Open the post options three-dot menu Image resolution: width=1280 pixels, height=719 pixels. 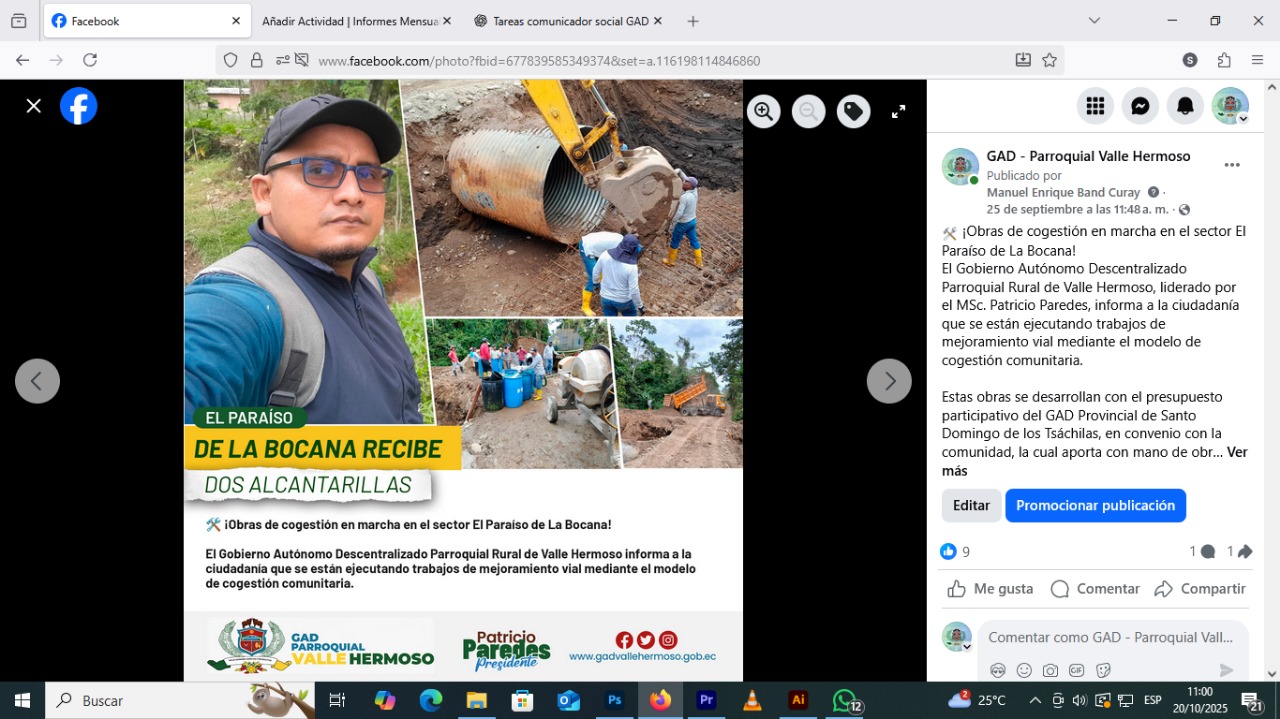1232,165
